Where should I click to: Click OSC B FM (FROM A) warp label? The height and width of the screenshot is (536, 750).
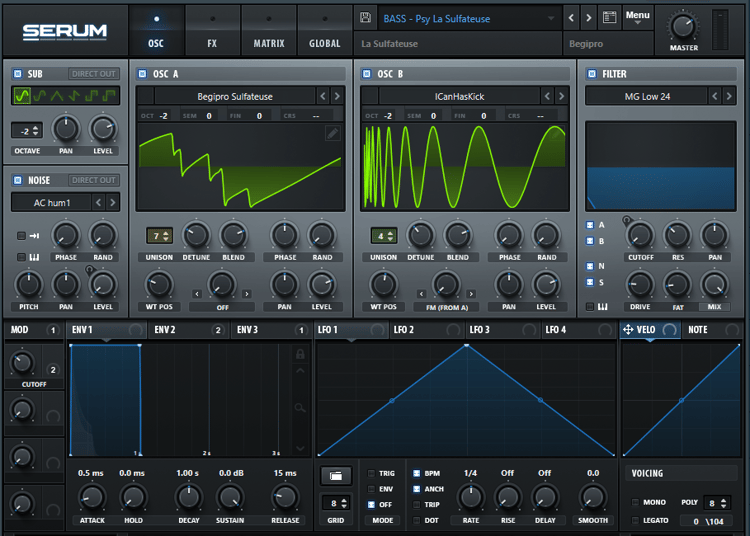(447, 307)
